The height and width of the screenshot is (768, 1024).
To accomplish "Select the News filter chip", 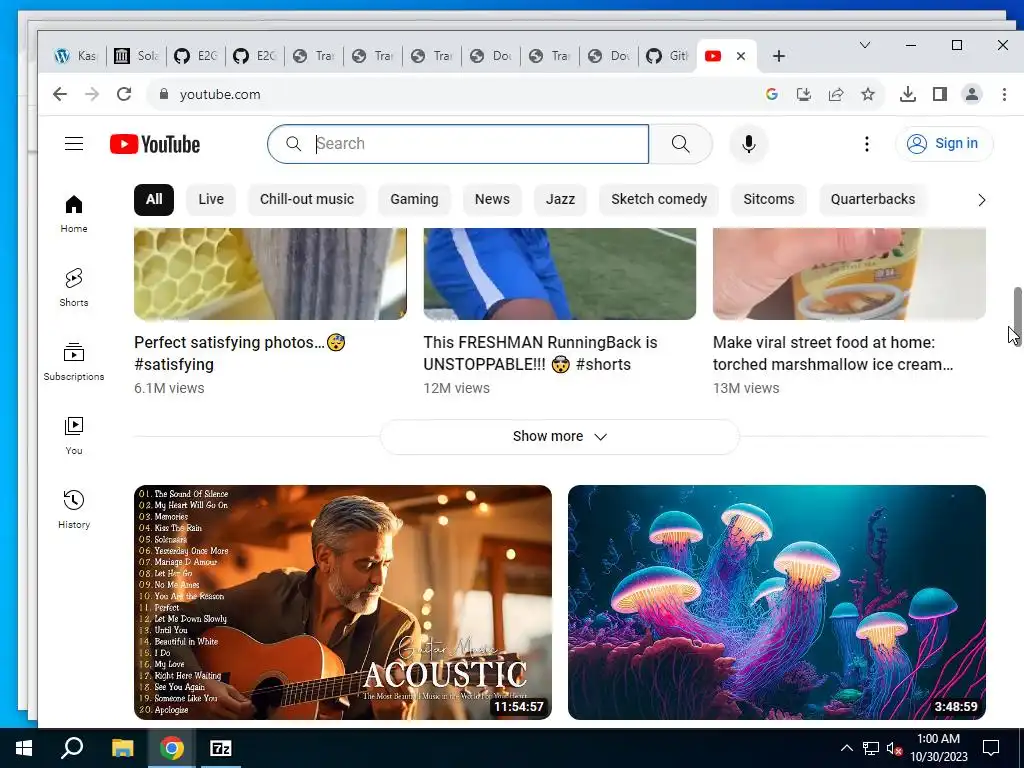I will pos(492,199).
